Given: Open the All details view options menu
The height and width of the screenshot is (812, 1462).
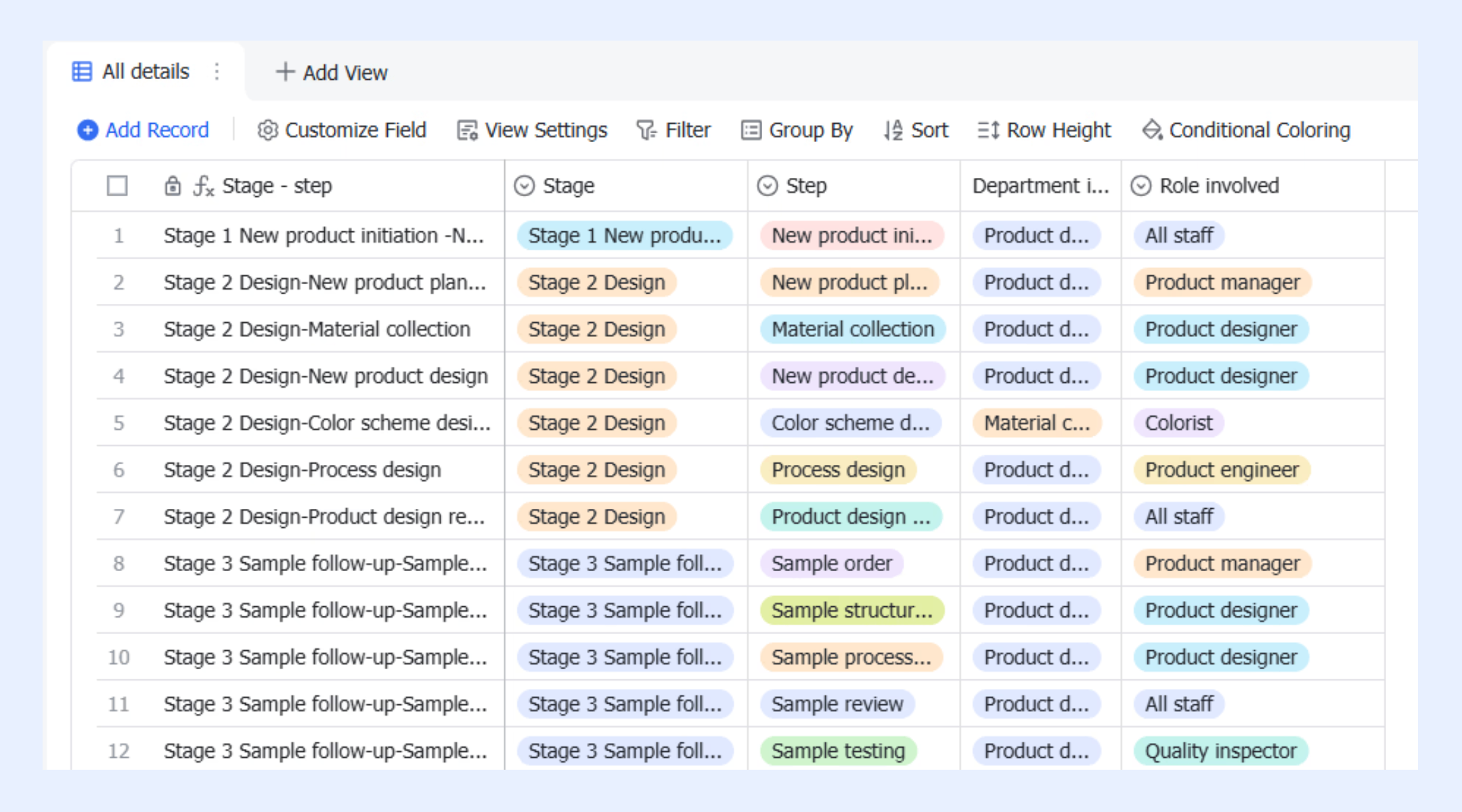Looking at the screenshot, I should pos(217,72).
